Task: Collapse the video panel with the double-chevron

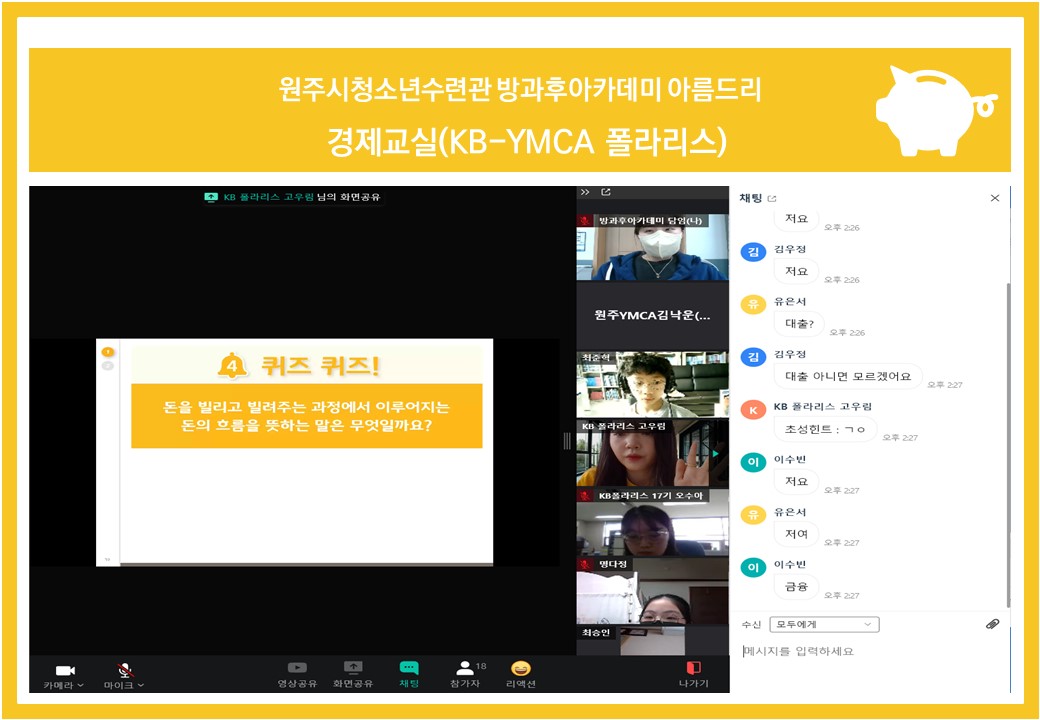Action: 585,192
